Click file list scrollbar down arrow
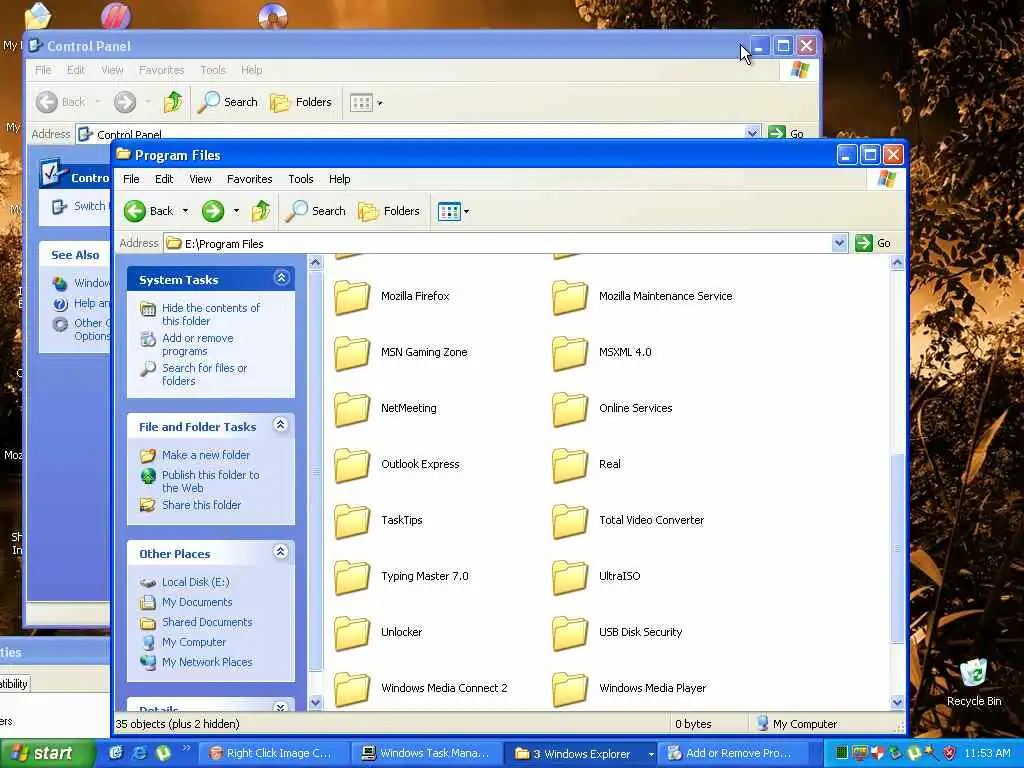This screenshot has width=1024, height=768. (897, 703)
